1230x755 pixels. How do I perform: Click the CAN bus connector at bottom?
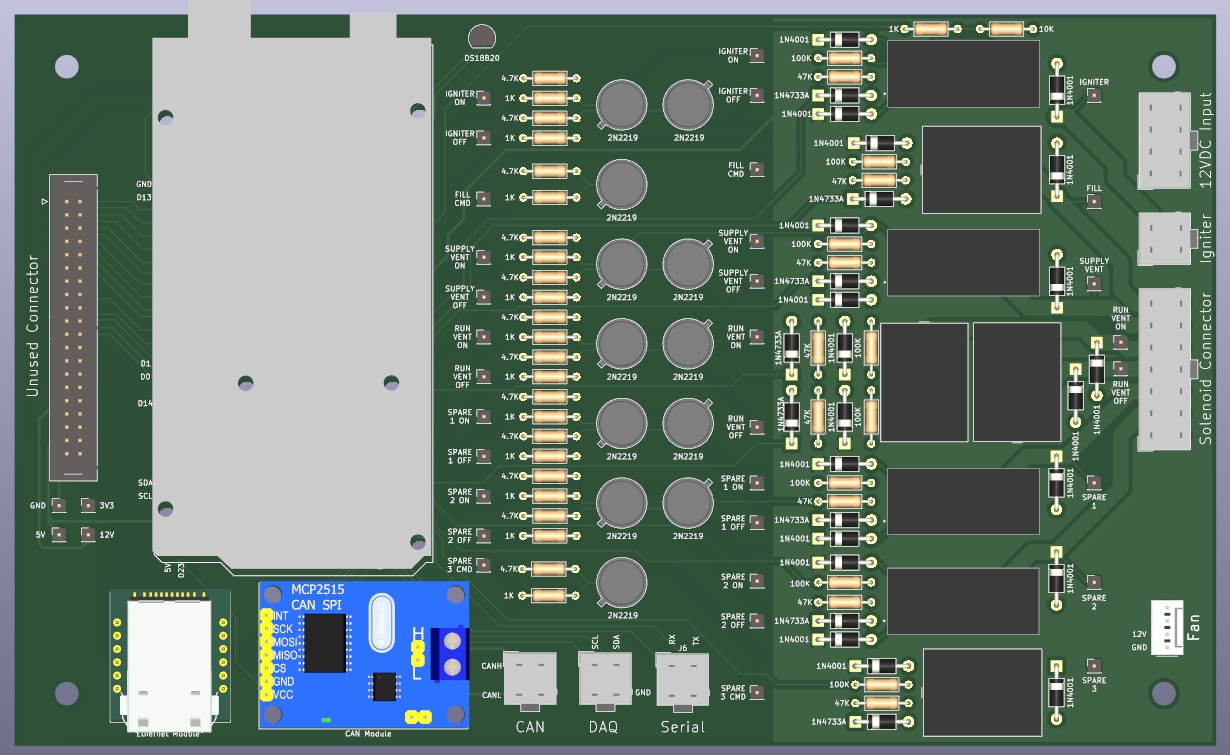click(x=529, y=678)
